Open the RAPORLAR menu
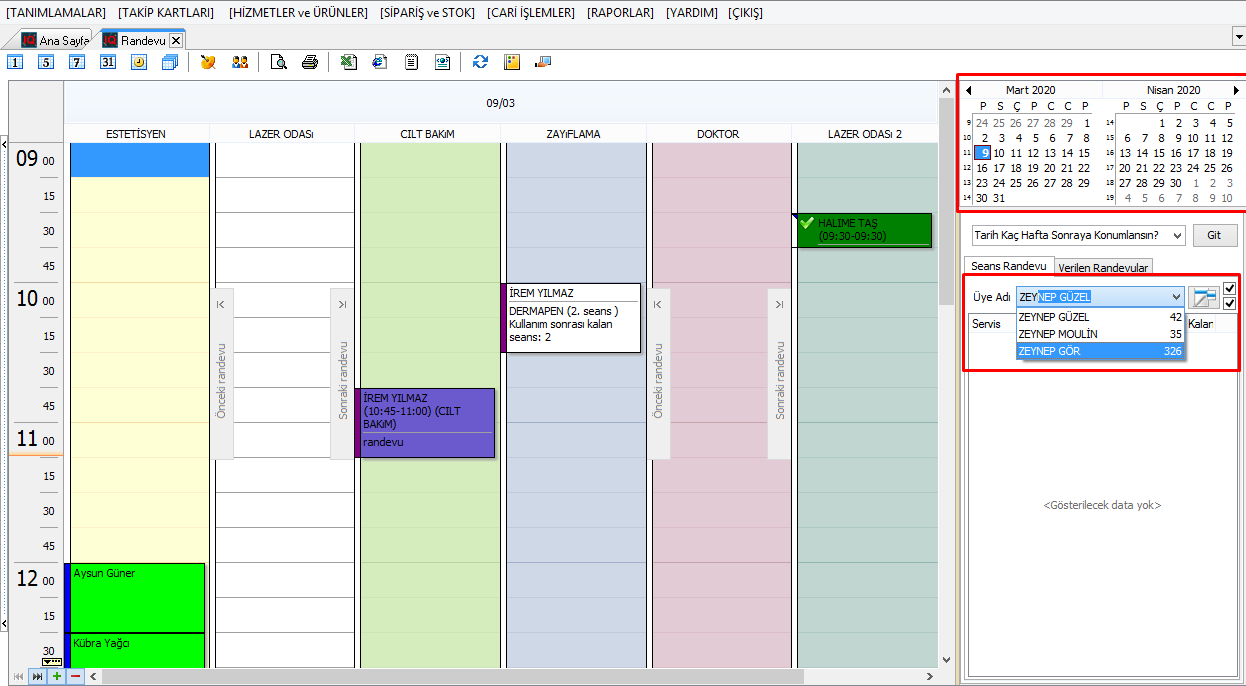1246x686 pixels. click(620, 13)
